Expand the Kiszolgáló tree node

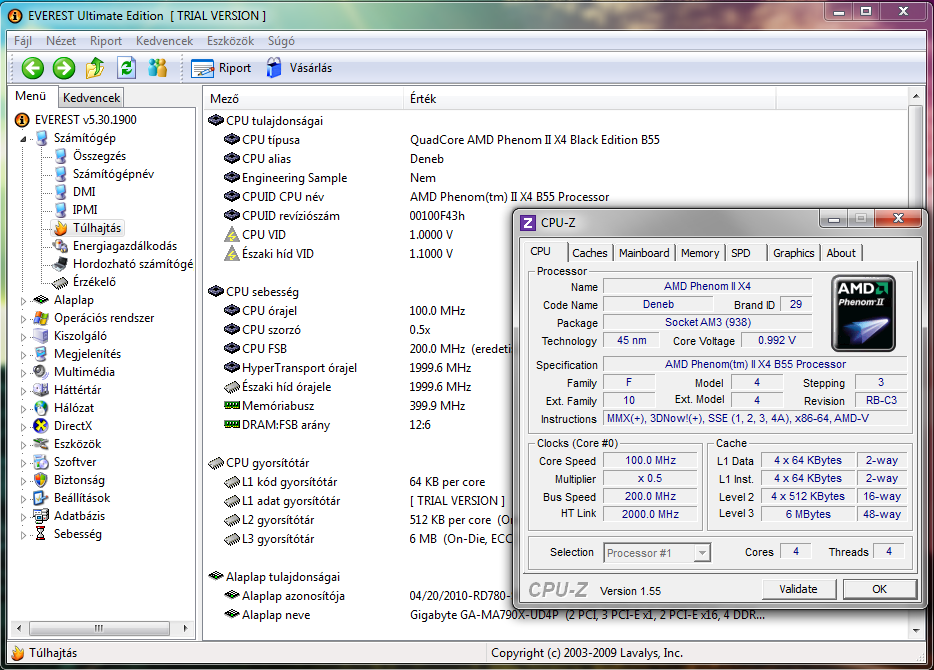23,336
